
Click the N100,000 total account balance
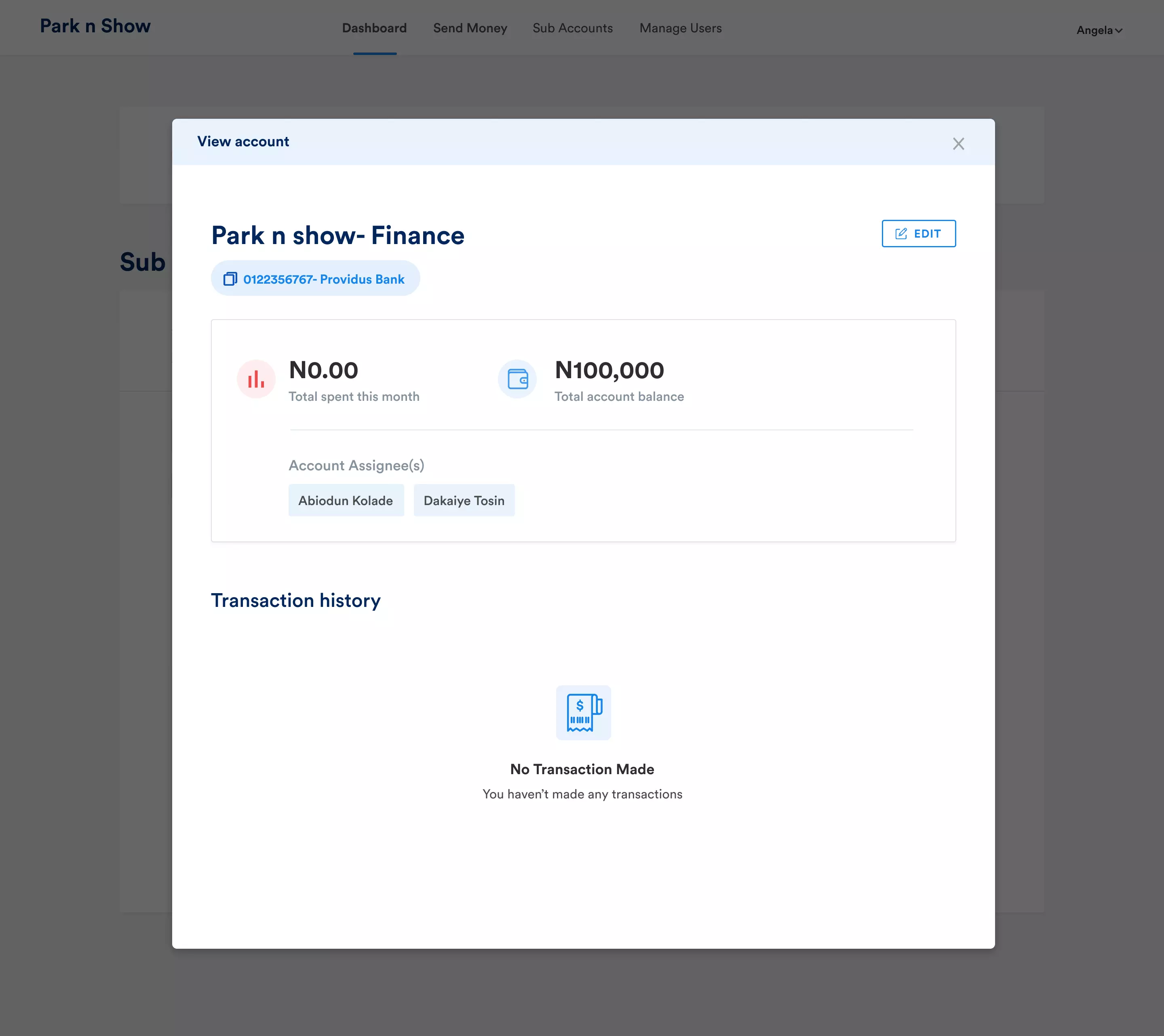click(x=609, y=371)
